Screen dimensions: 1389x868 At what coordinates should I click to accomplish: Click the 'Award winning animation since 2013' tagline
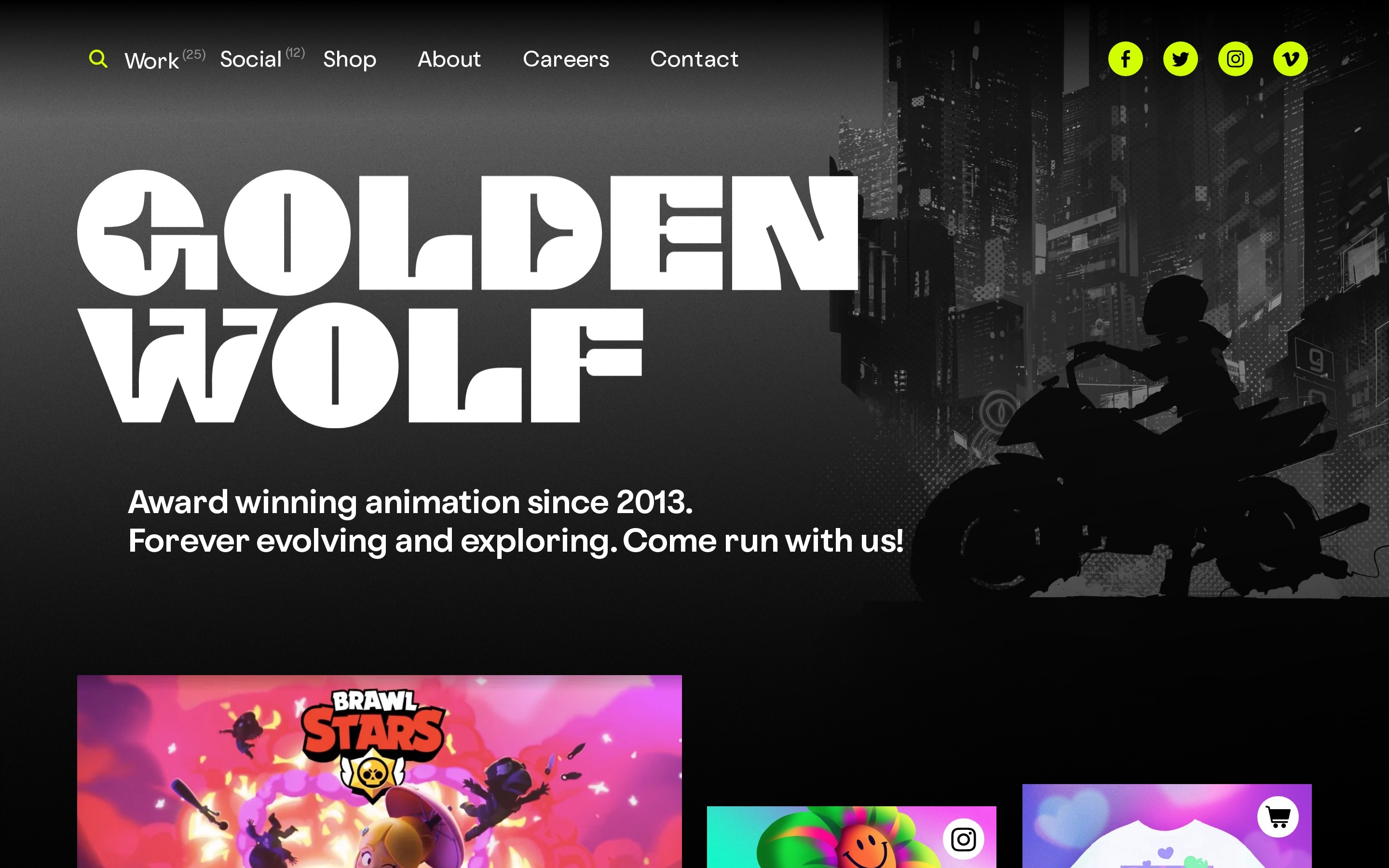click(x=410, y=502)
